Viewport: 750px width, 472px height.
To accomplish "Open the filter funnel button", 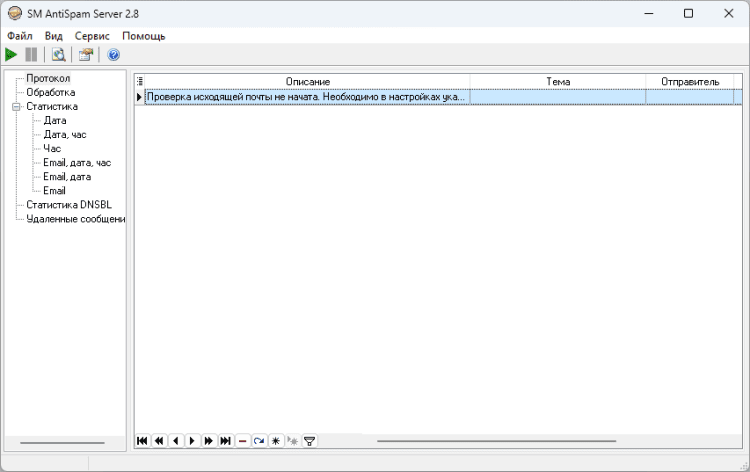I will click(309, 440).
